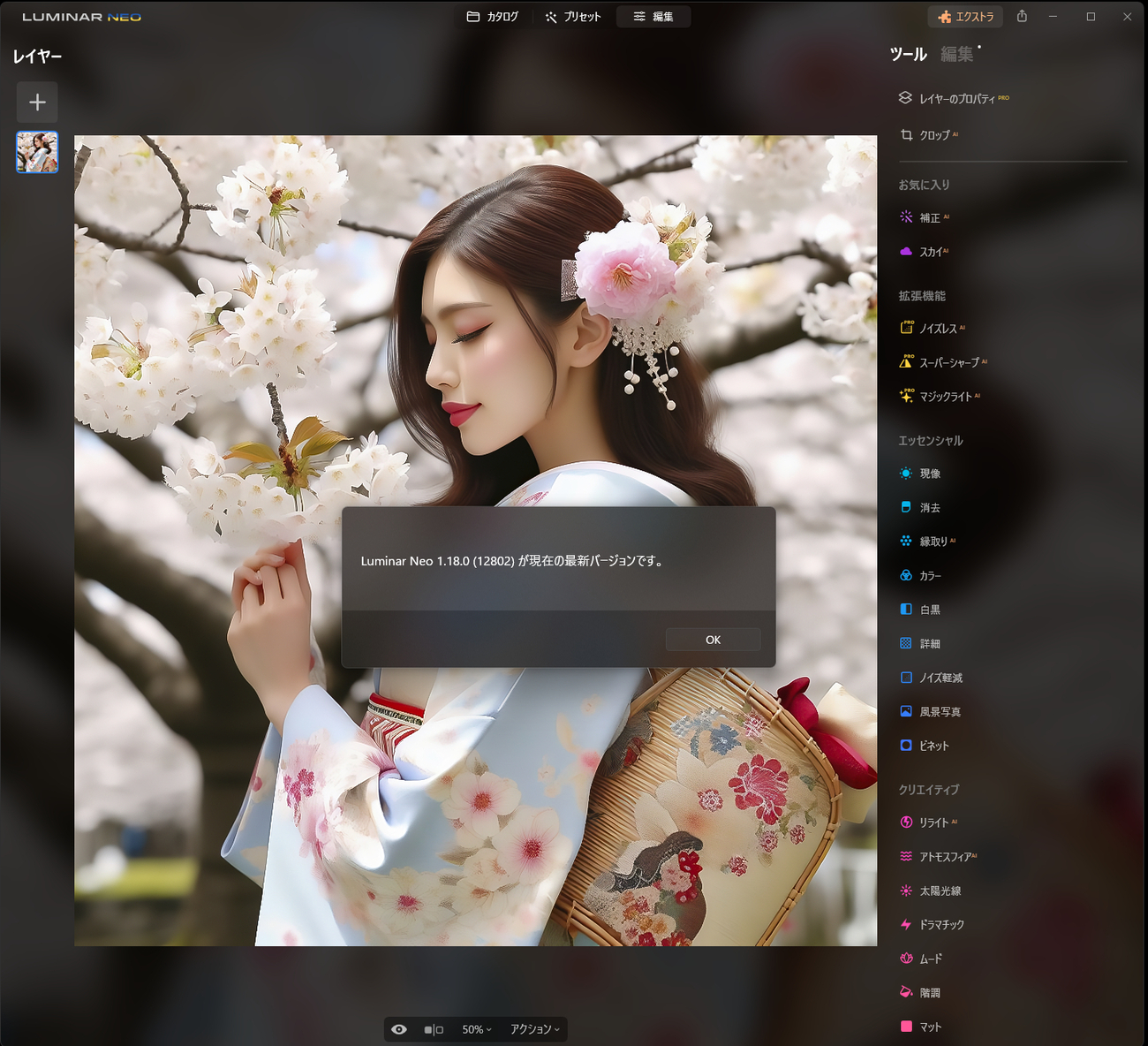Open the スーパーシャープ AI extension
Viewport: 1148px width, 1046px height.
[943, 362]
